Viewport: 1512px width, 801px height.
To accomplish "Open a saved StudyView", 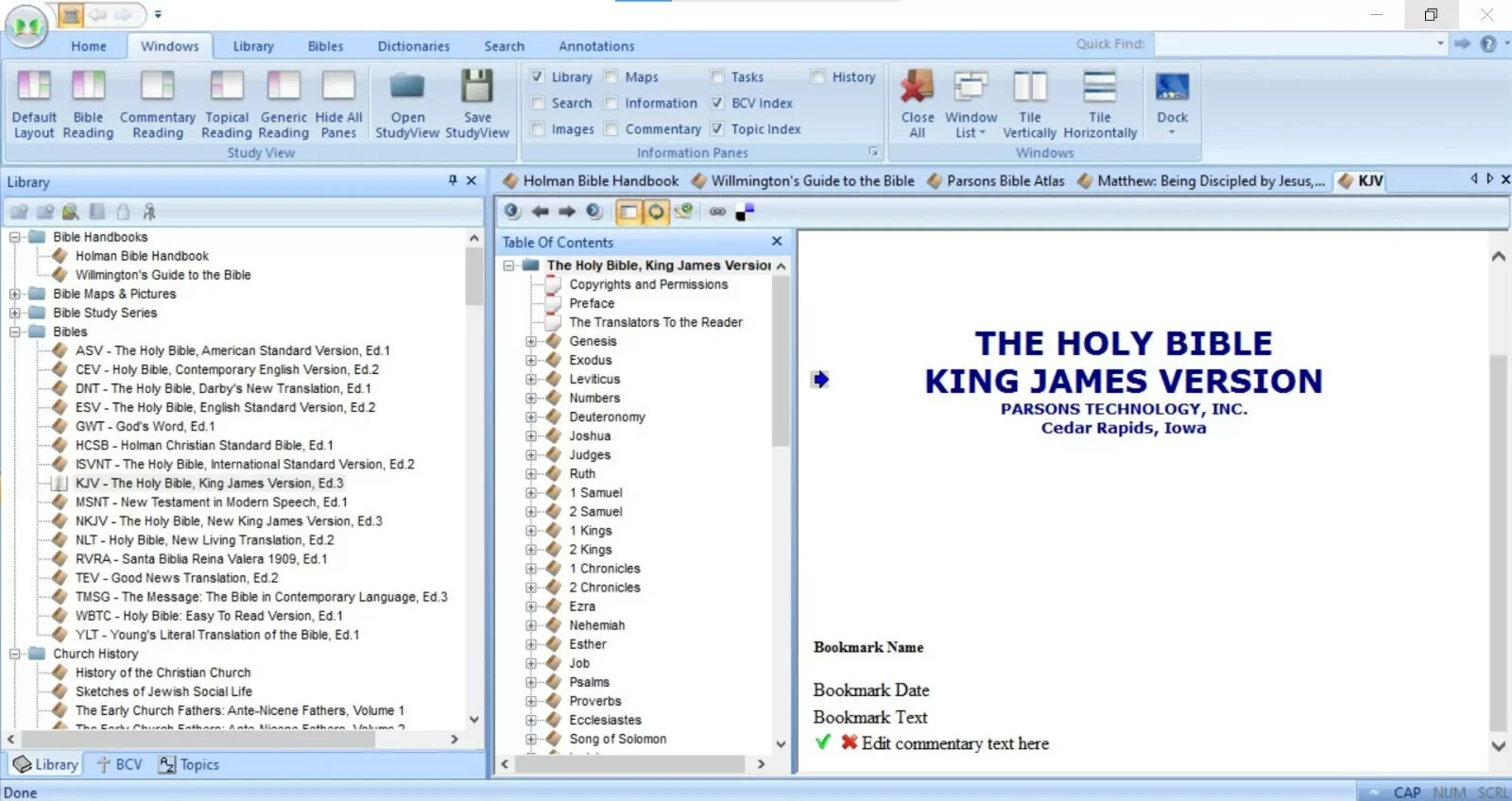I will [x=407, y=104].
